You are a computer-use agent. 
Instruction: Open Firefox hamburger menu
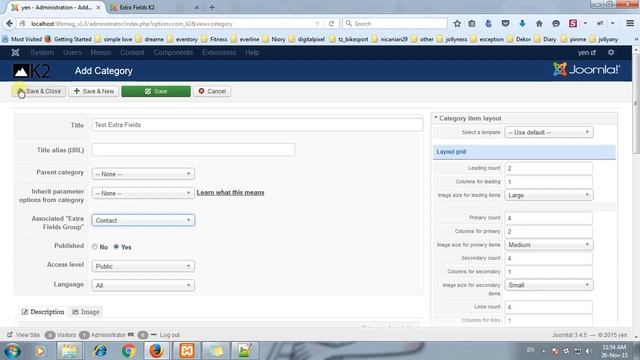click(630, 24)
